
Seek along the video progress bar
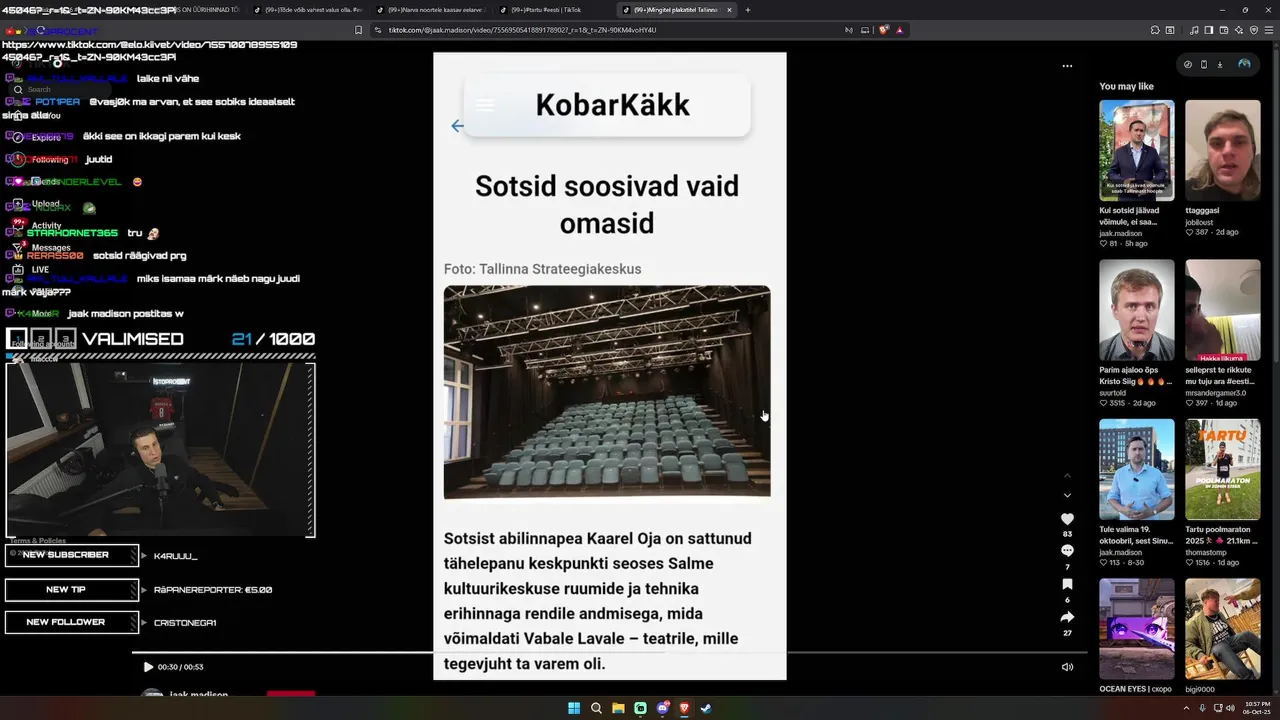point(609,653)
